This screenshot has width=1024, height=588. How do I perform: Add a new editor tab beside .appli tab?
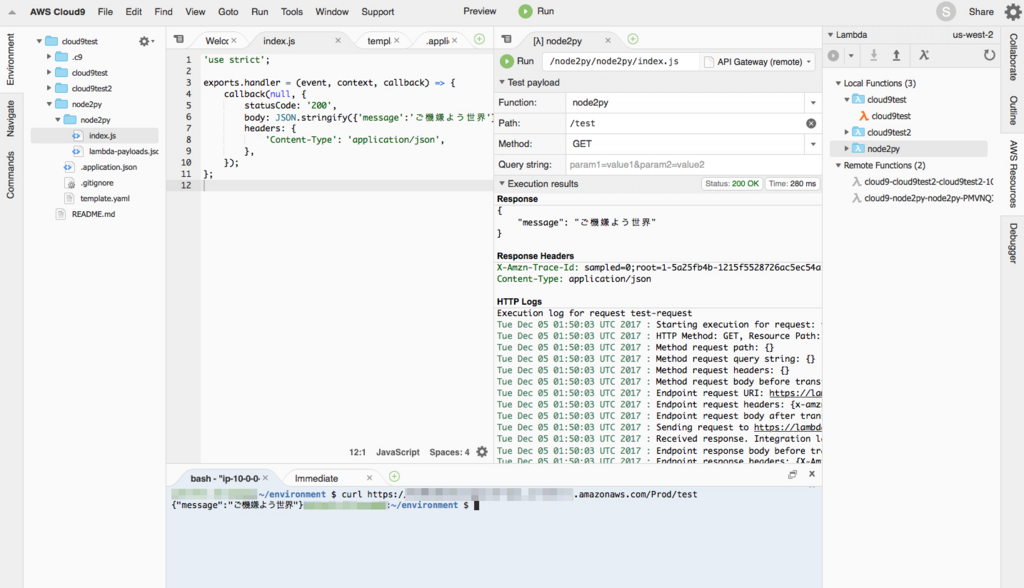(479, 39)
